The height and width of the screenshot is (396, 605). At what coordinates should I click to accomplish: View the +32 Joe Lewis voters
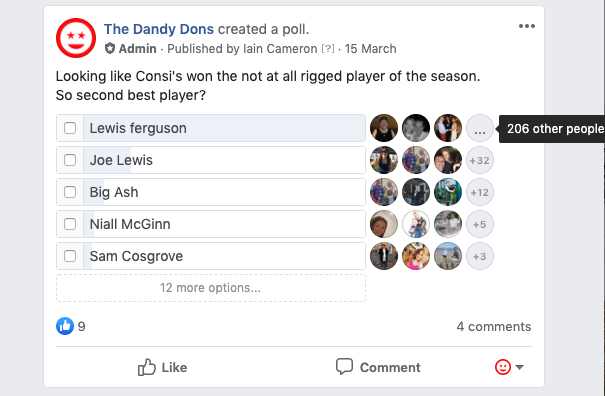click(x=480, y=160)
